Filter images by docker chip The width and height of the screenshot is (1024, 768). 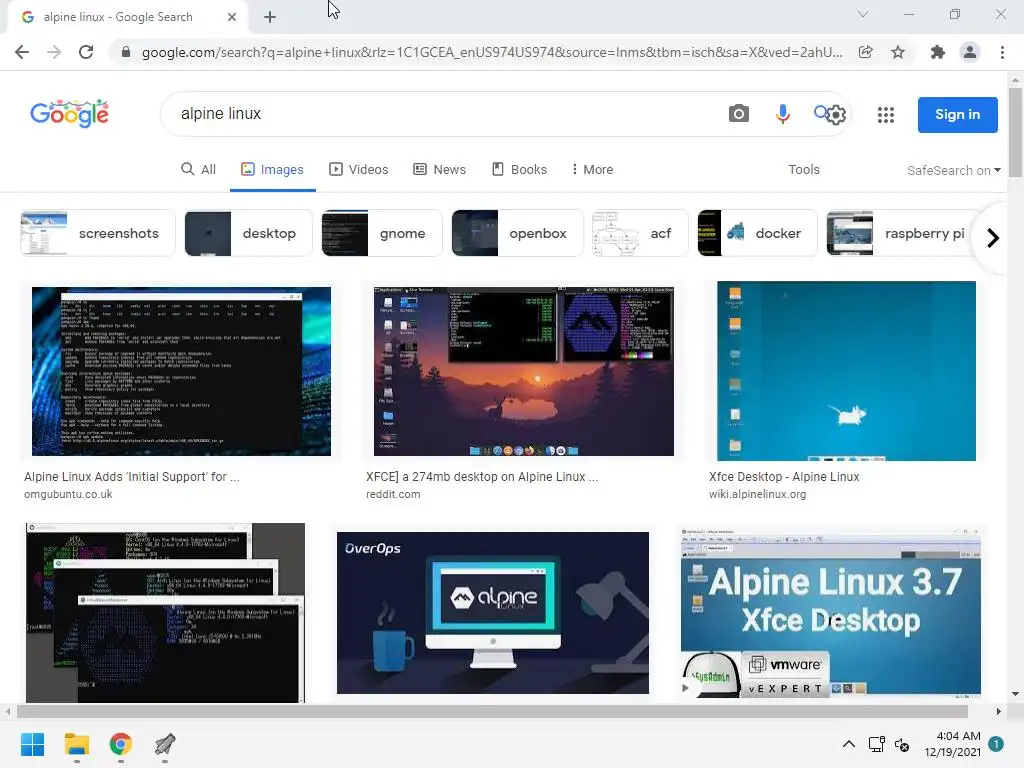pos(757,233)
